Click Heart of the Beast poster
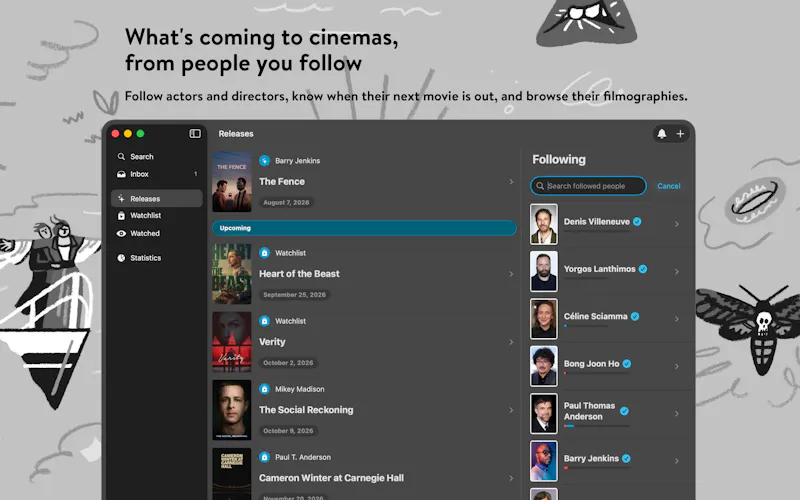 [232, 274]
